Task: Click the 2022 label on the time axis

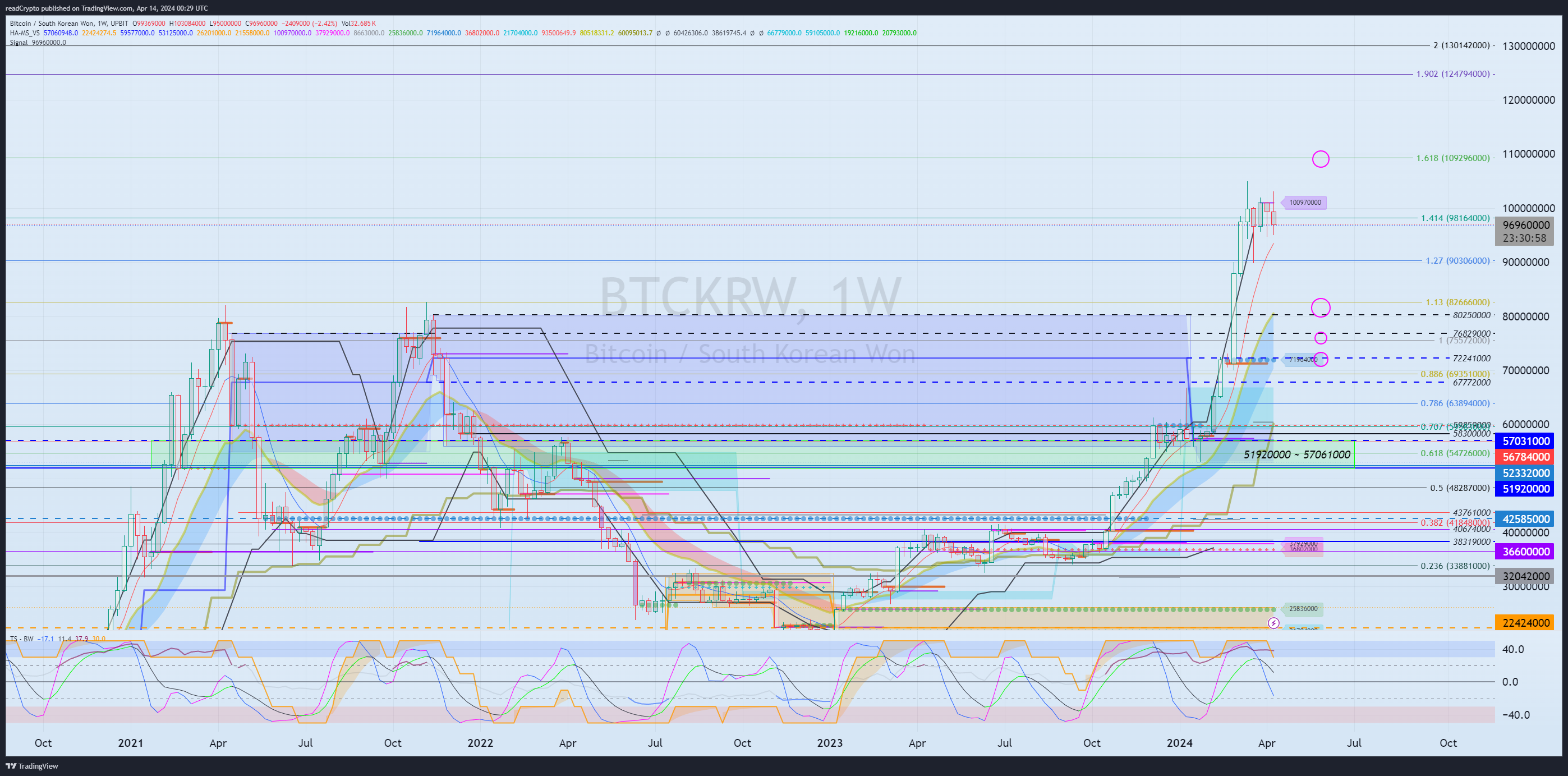Action: [x=480, y=742]
